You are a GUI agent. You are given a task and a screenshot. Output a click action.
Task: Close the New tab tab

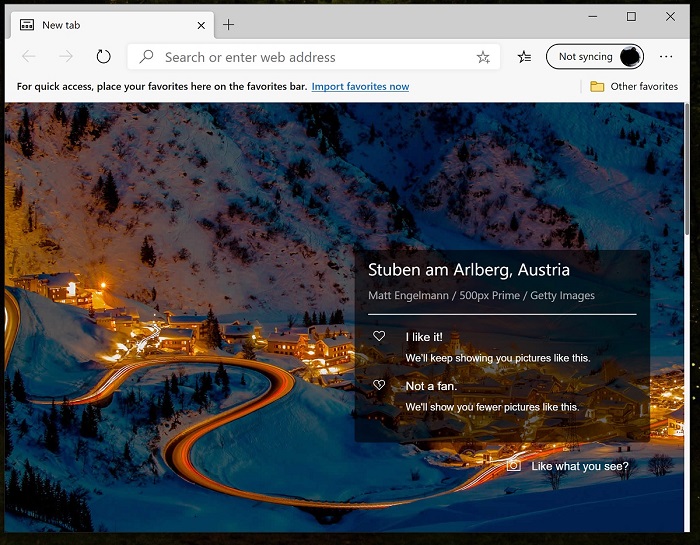[201, 25]
